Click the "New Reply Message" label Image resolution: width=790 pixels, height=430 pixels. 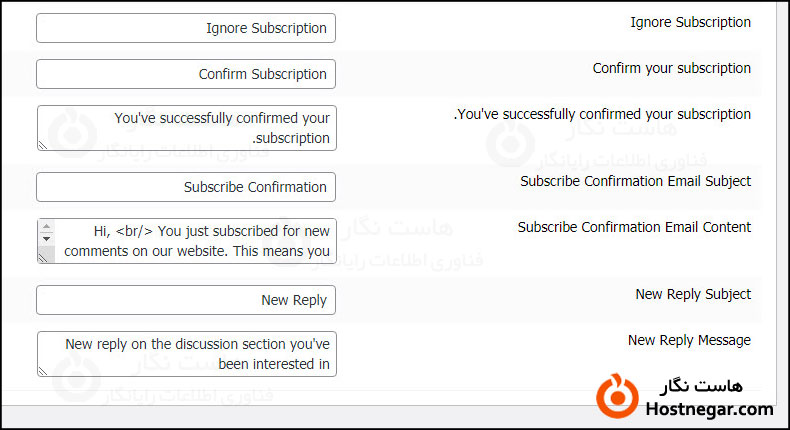[689, 340]
